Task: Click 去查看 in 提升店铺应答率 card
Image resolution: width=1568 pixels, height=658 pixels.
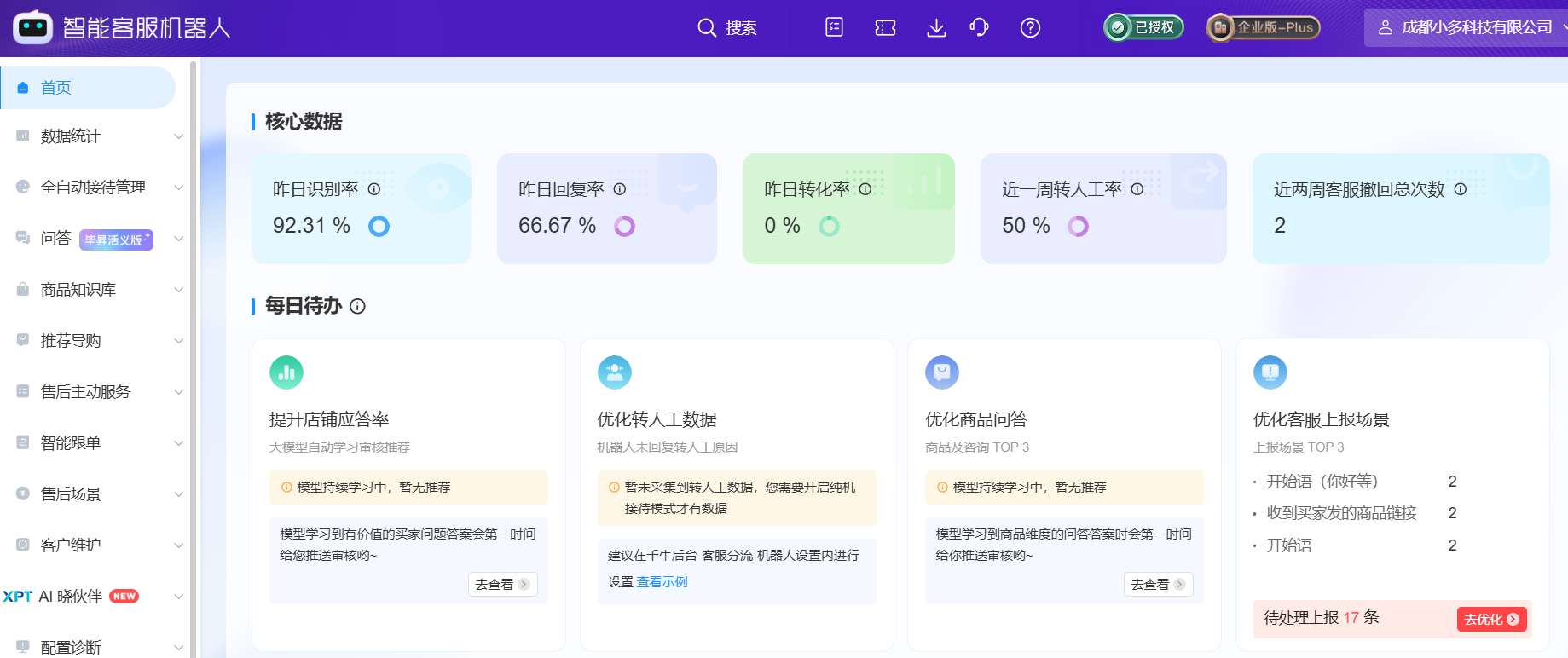Action: pyautogui.click(x=503, y=584)
